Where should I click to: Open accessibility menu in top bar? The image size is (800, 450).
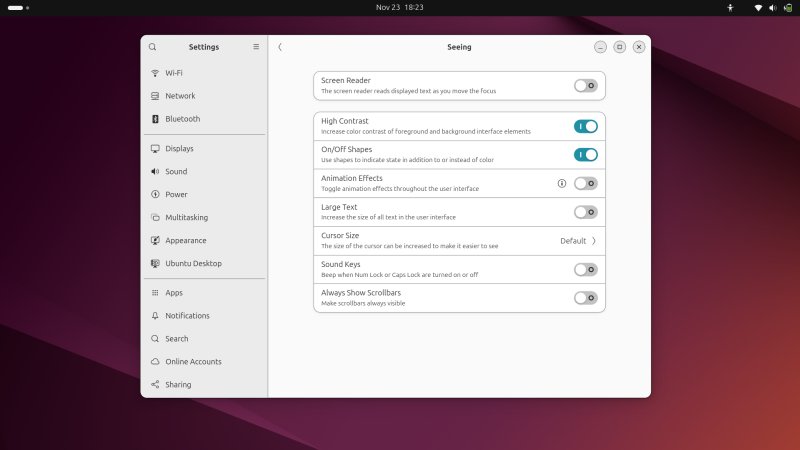click(x=730, y=8)
